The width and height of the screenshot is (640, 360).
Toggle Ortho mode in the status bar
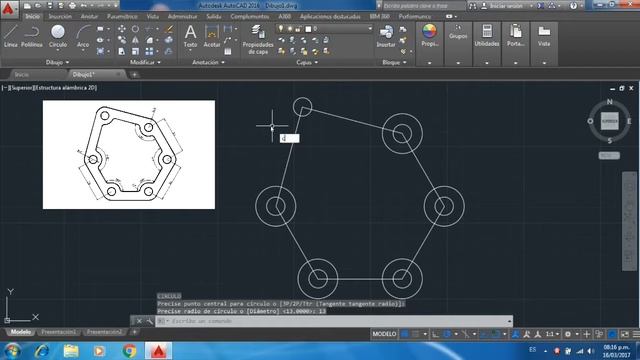click(x=436, y=334)
